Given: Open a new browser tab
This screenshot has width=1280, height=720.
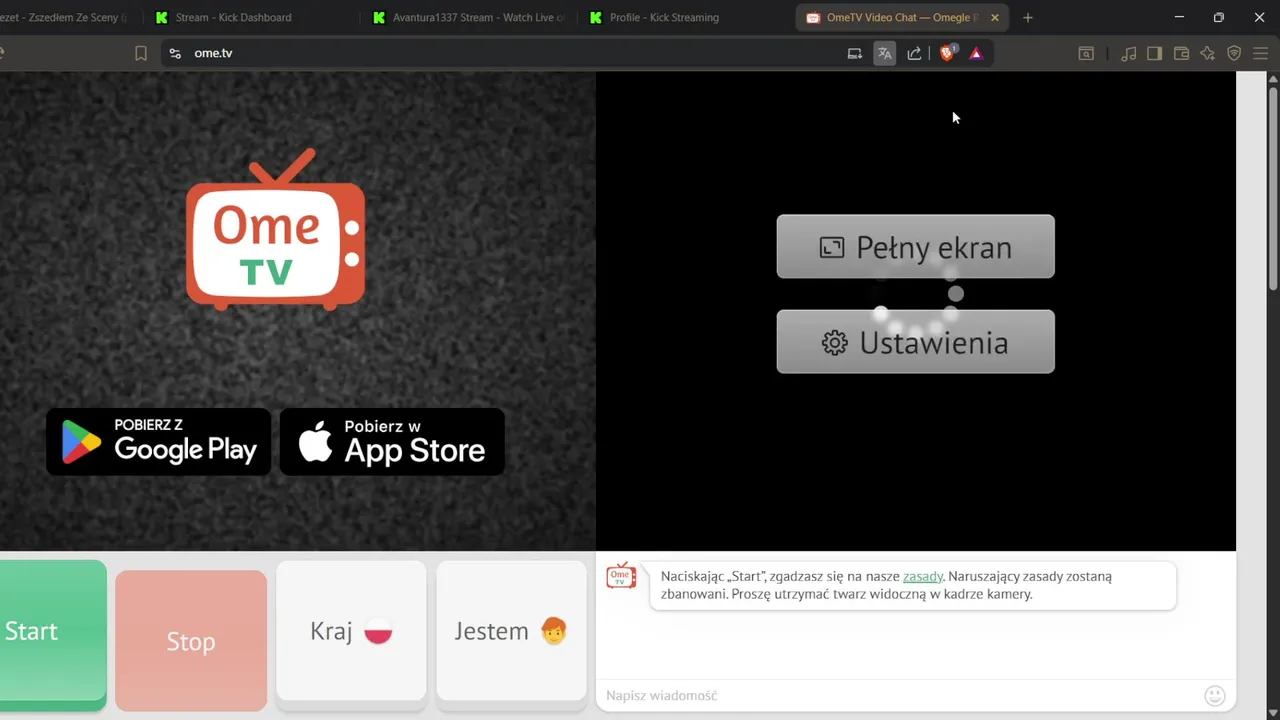Looking at the screenshot, I should 1027,17.
